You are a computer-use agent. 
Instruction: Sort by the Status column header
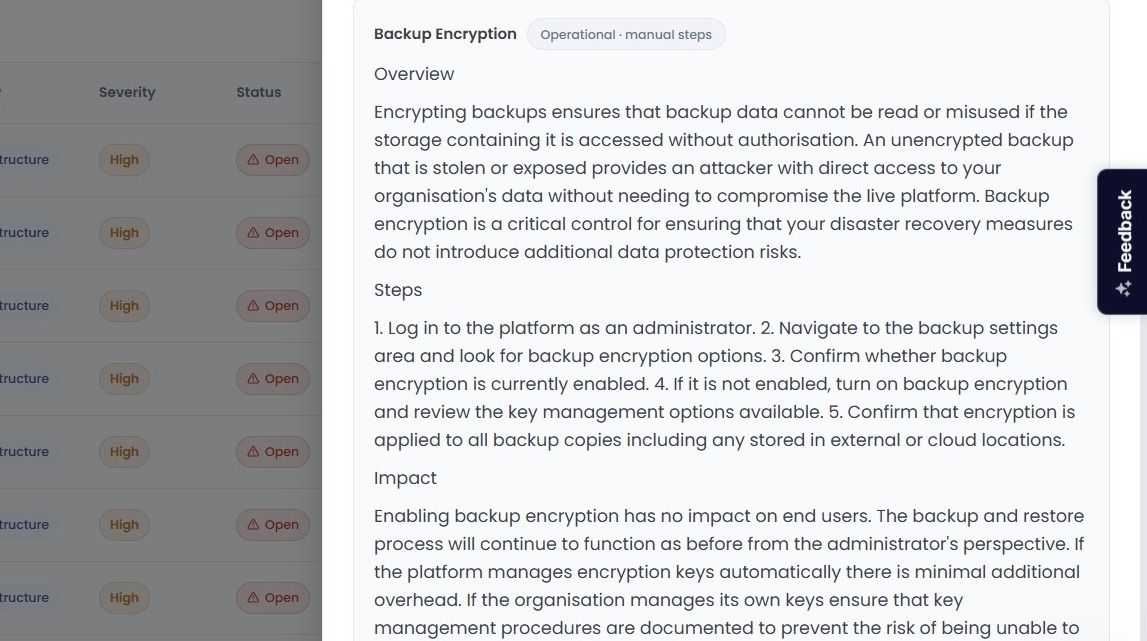pyautogui.click(x=258, y=92)
